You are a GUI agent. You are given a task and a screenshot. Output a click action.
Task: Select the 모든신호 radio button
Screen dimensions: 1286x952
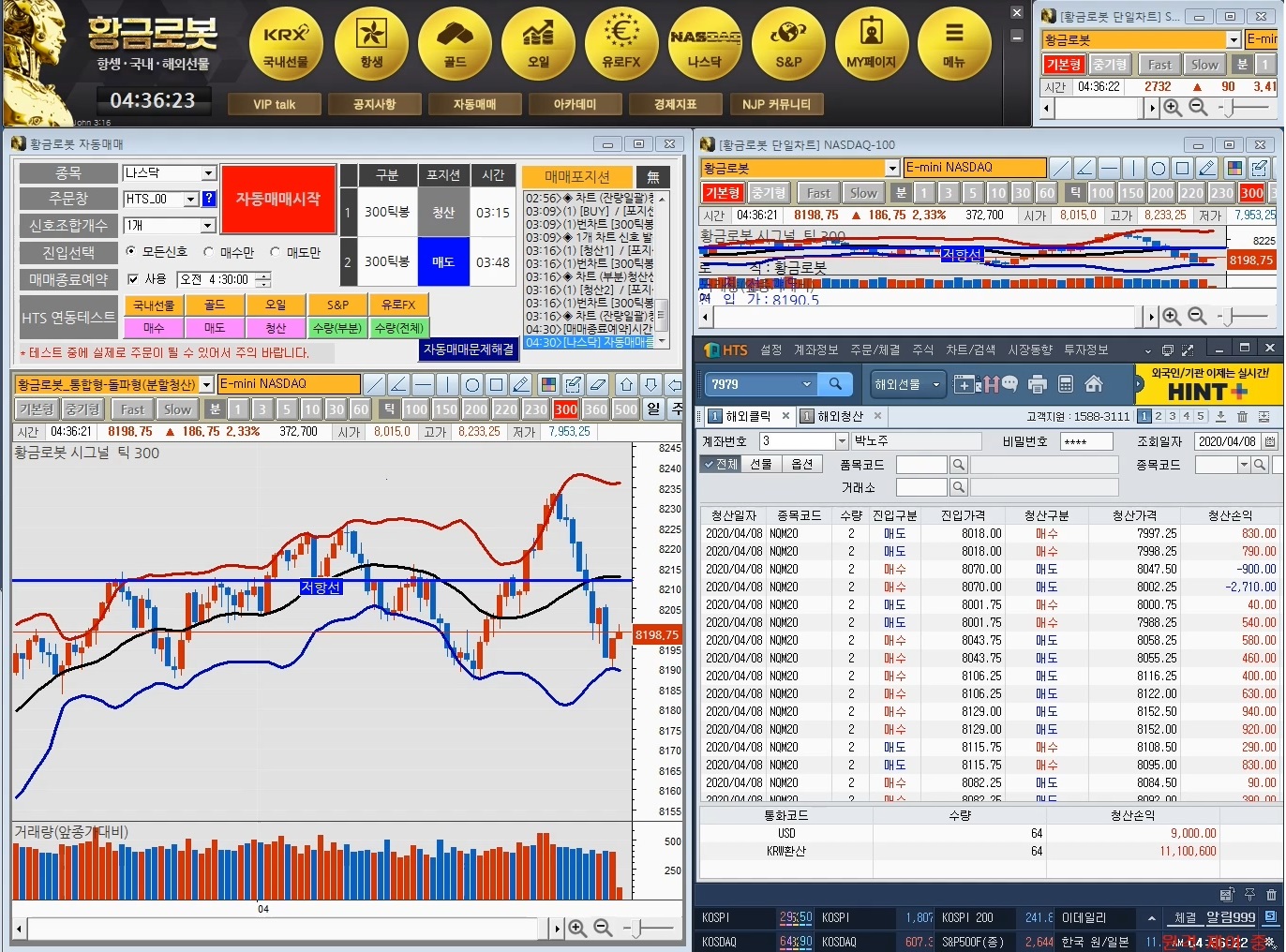click(131, 251)
